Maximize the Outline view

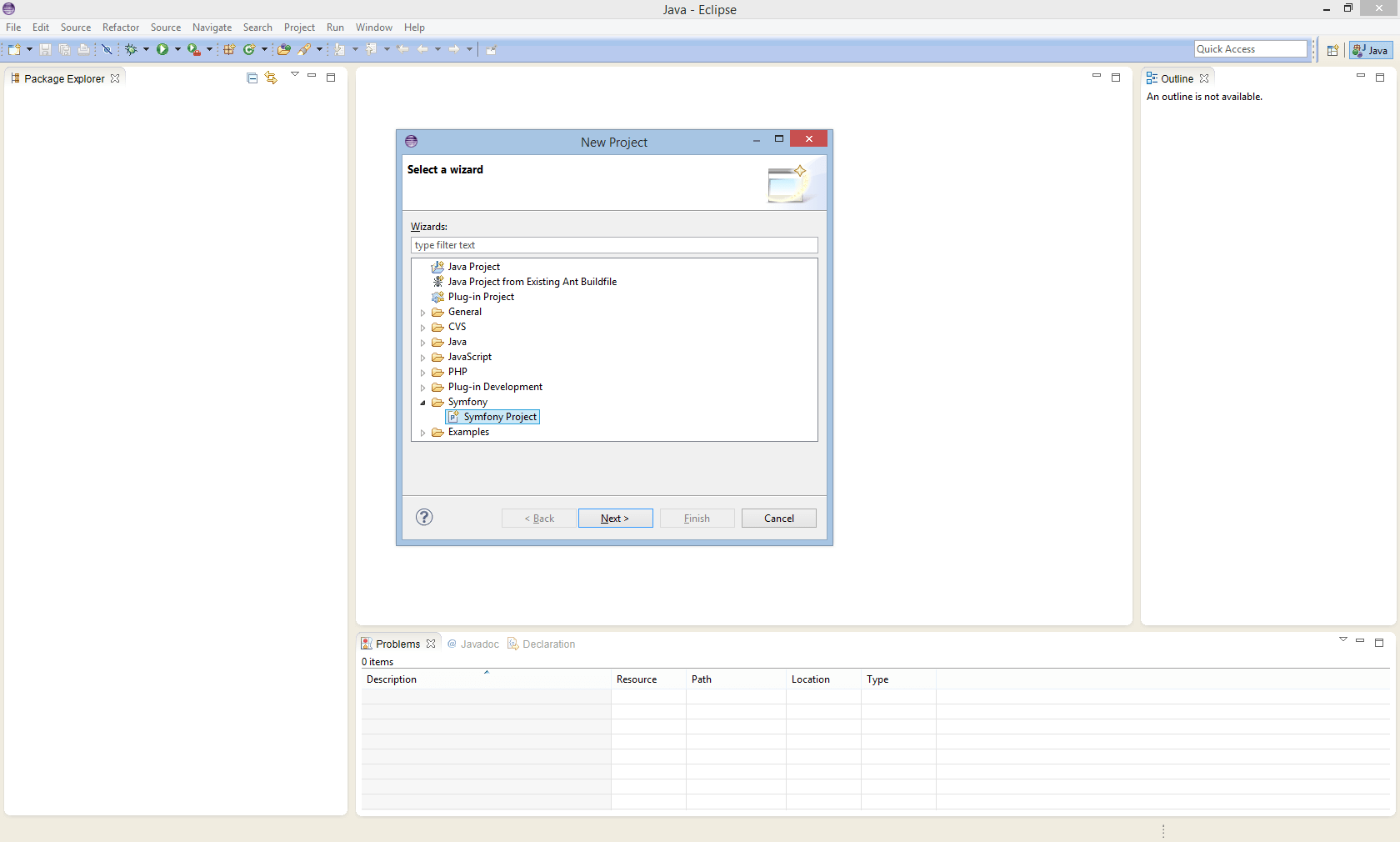pos(1380,78)
